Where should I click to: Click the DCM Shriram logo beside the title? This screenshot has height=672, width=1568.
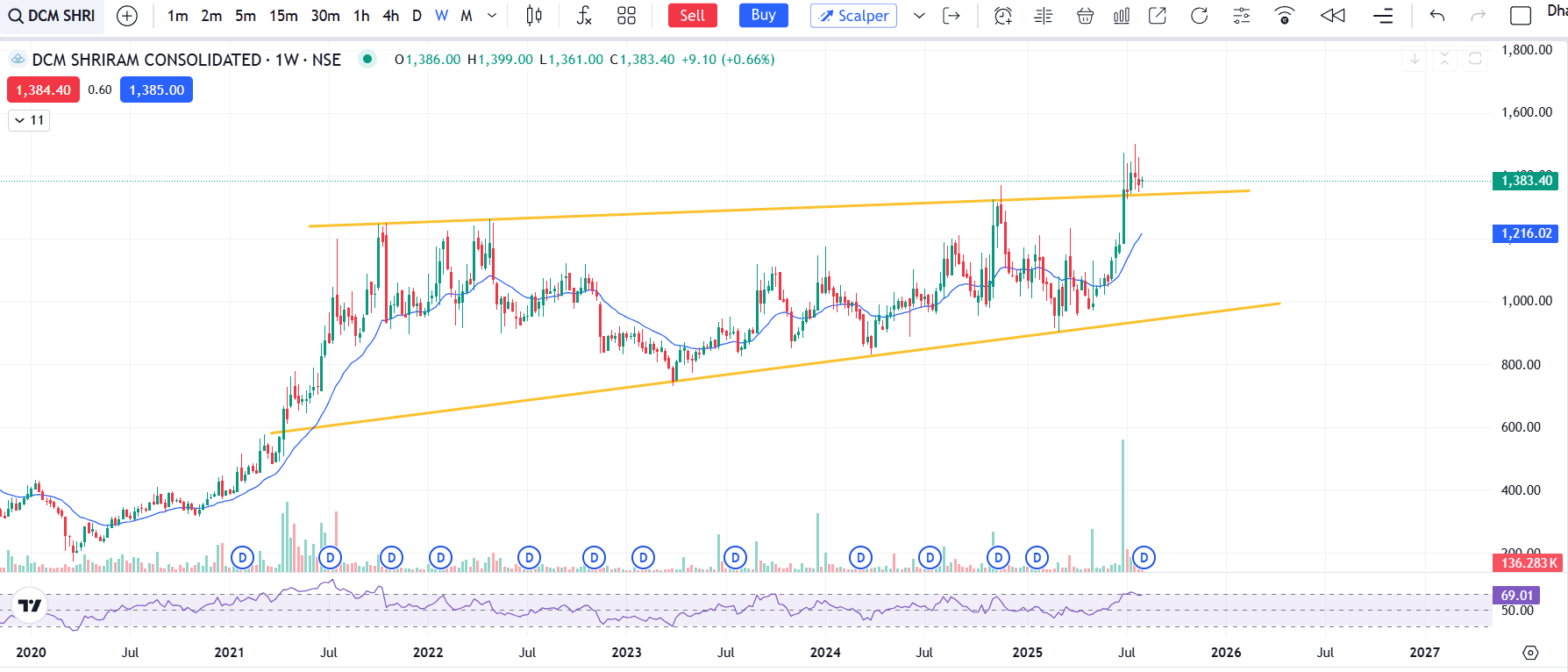(18, 60)
